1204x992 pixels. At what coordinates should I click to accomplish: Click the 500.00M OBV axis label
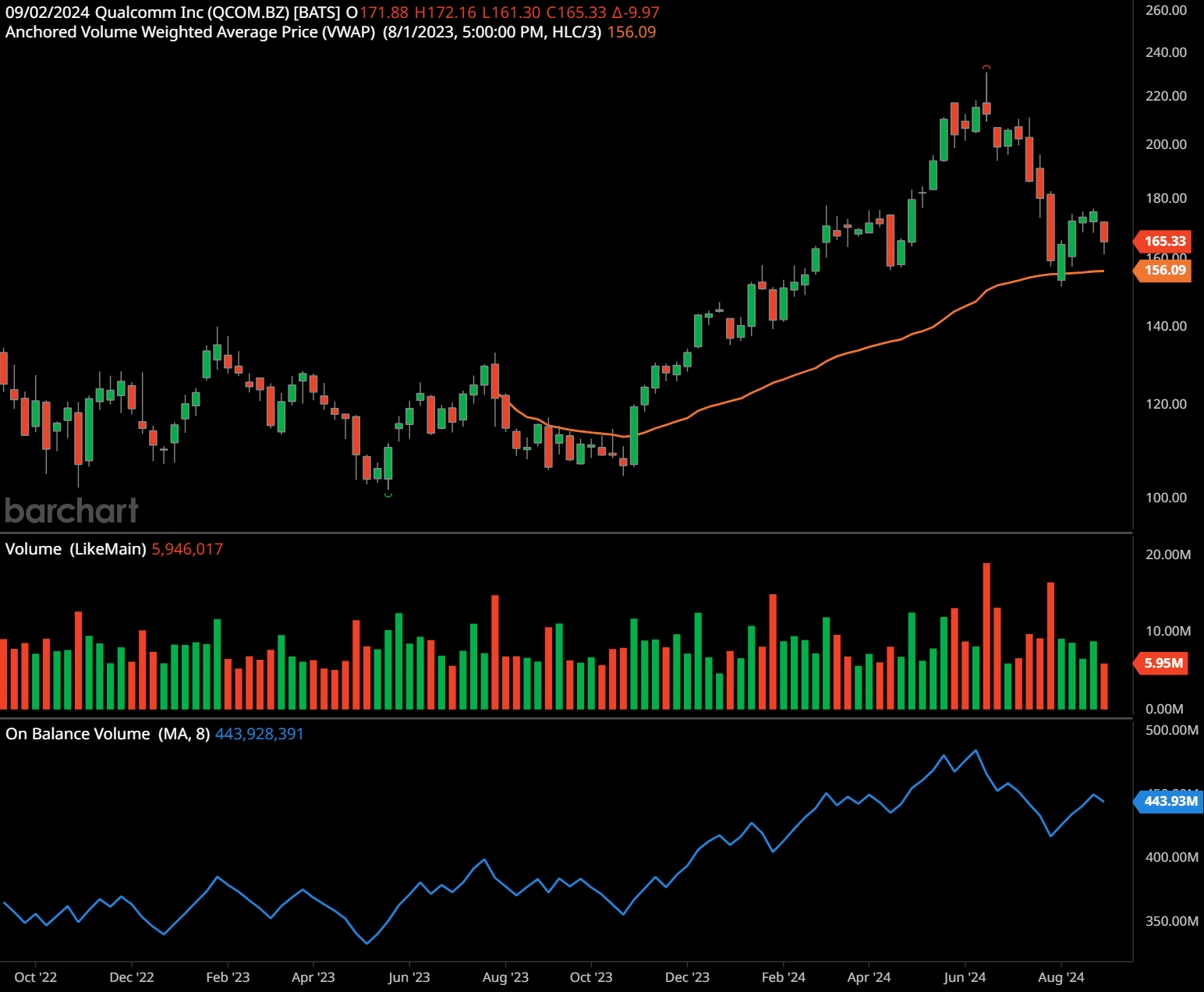point(1172,730)
